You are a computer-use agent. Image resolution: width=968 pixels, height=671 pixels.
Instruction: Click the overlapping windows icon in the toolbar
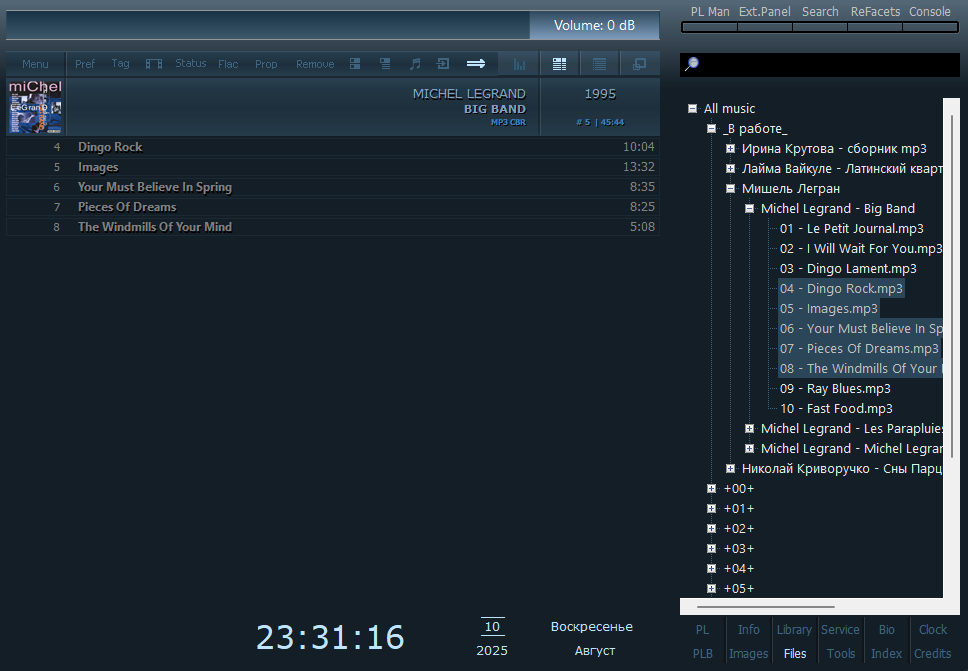pyautogui.click(x=639, y=64)
